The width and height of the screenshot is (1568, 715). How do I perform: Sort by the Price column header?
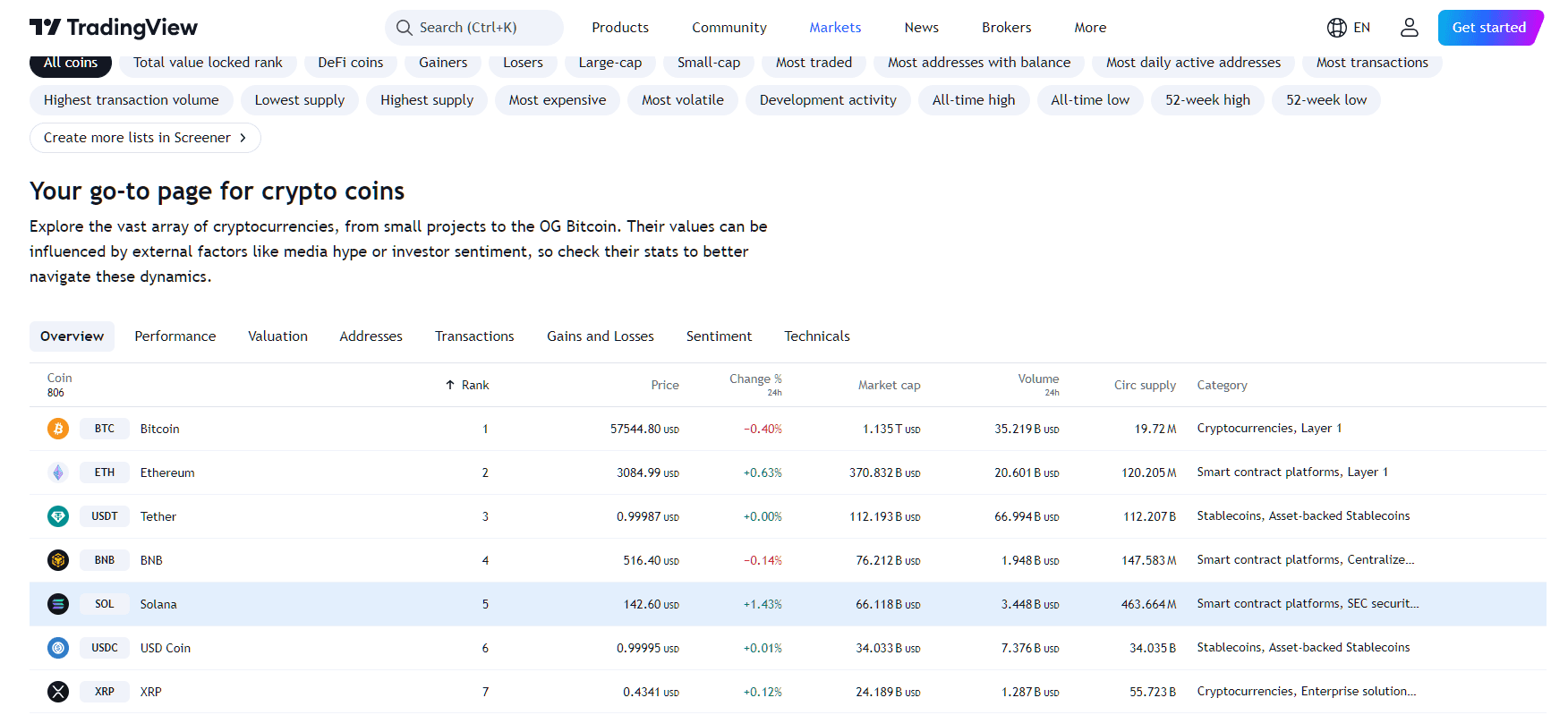(x=665, y=385)
